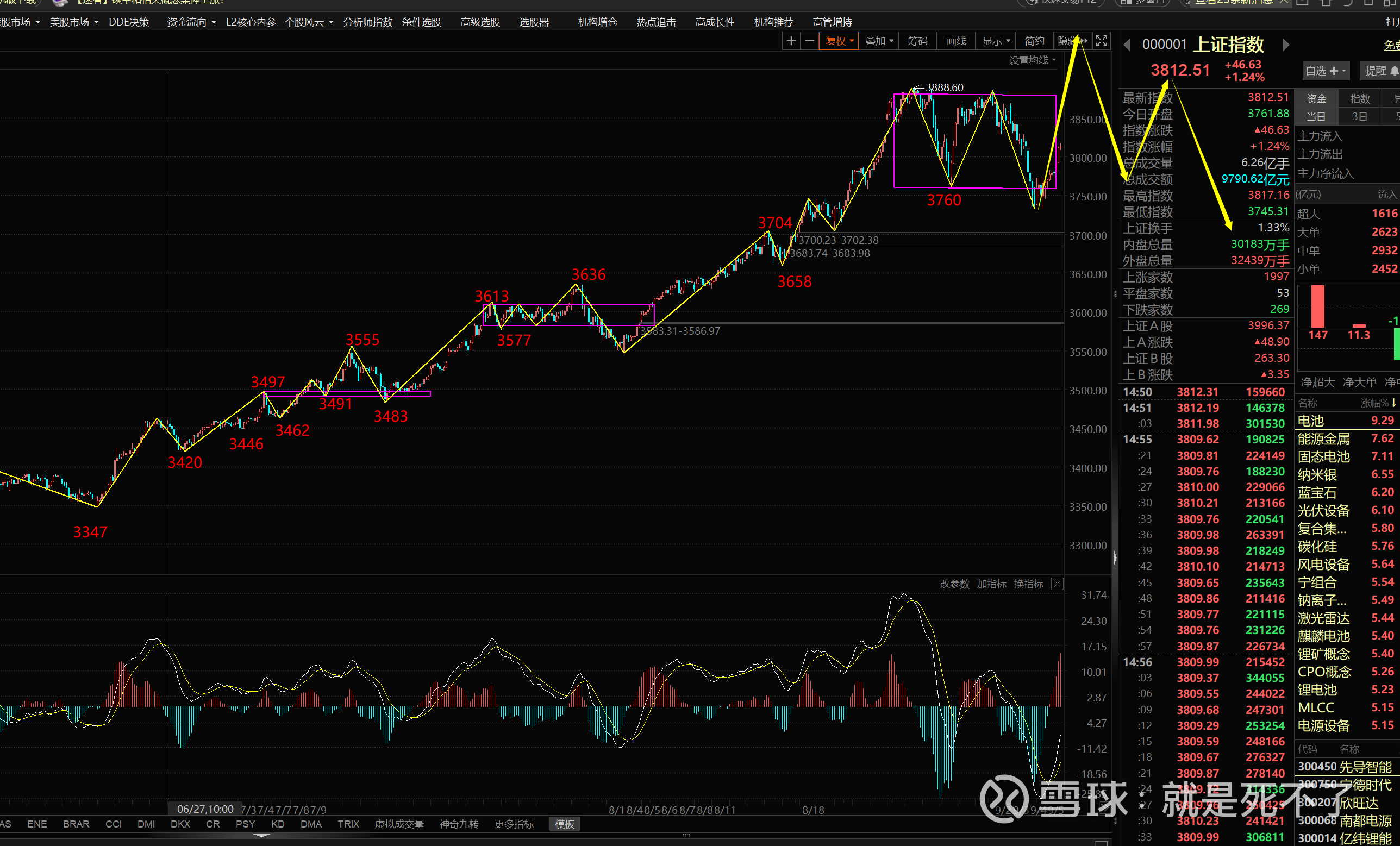Go to previous stock arrow
The image size is (1400, 846).
1127,45
